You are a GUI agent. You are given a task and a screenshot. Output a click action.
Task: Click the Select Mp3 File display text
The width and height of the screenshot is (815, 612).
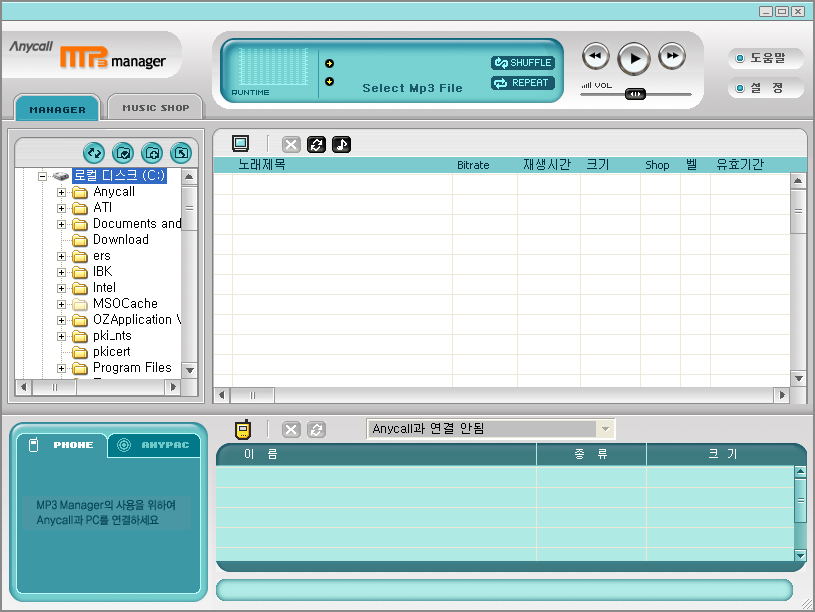point(412,88)
